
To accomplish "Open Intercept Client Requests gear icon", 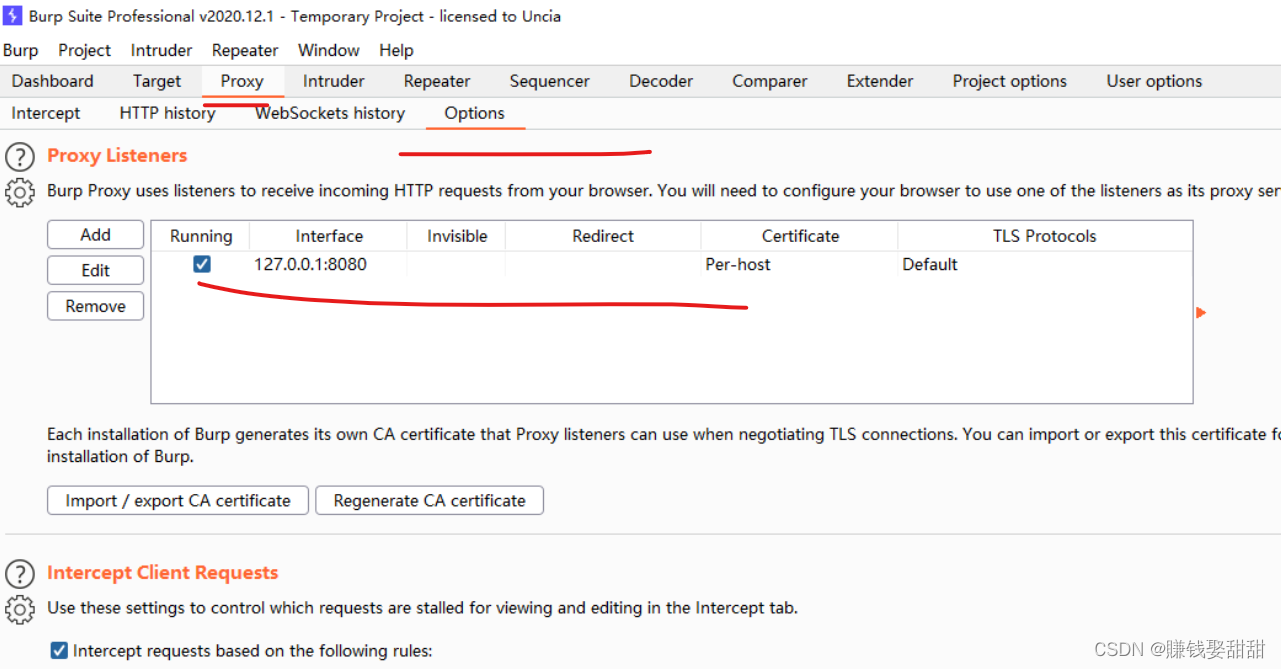I will coord(20,609).
